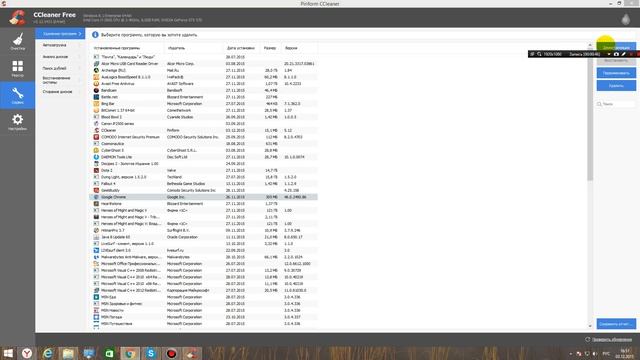Select the GeekBuddy row
This screenshot has height=360, width=640.
(203, 190)
